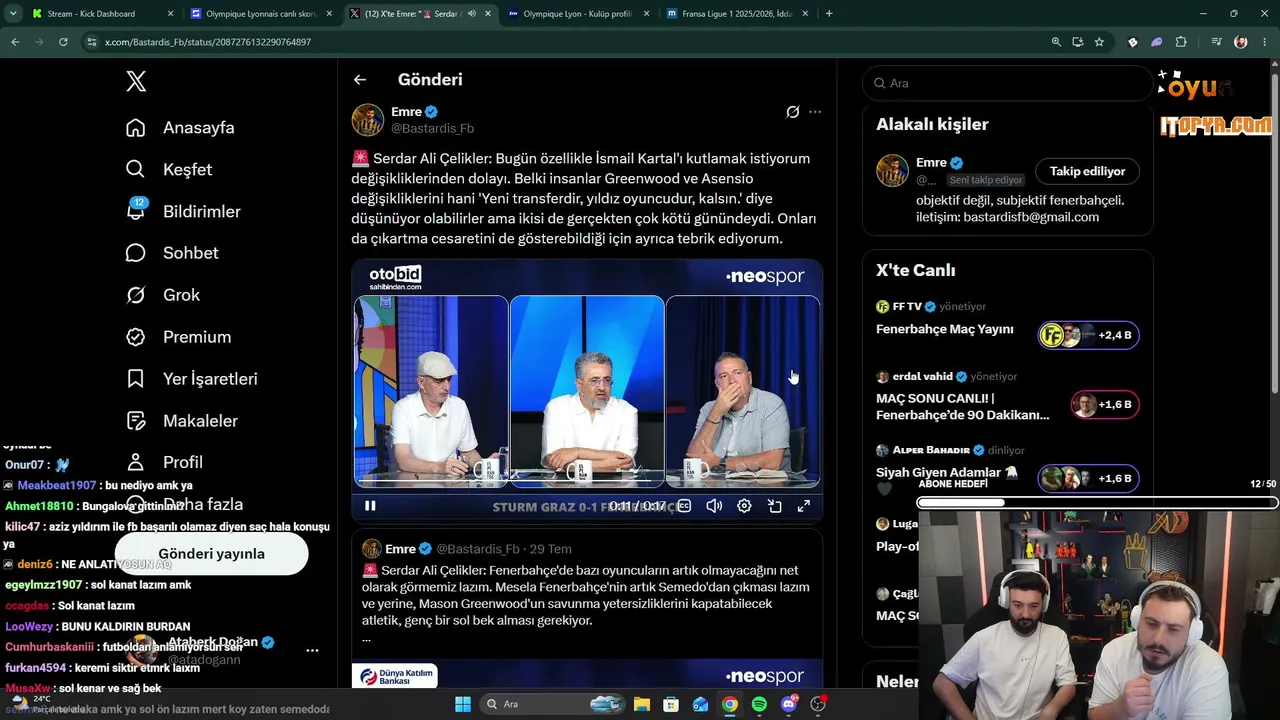Open File Explorer from the taskbar
1280x720 pixels.
pos(641,704)
